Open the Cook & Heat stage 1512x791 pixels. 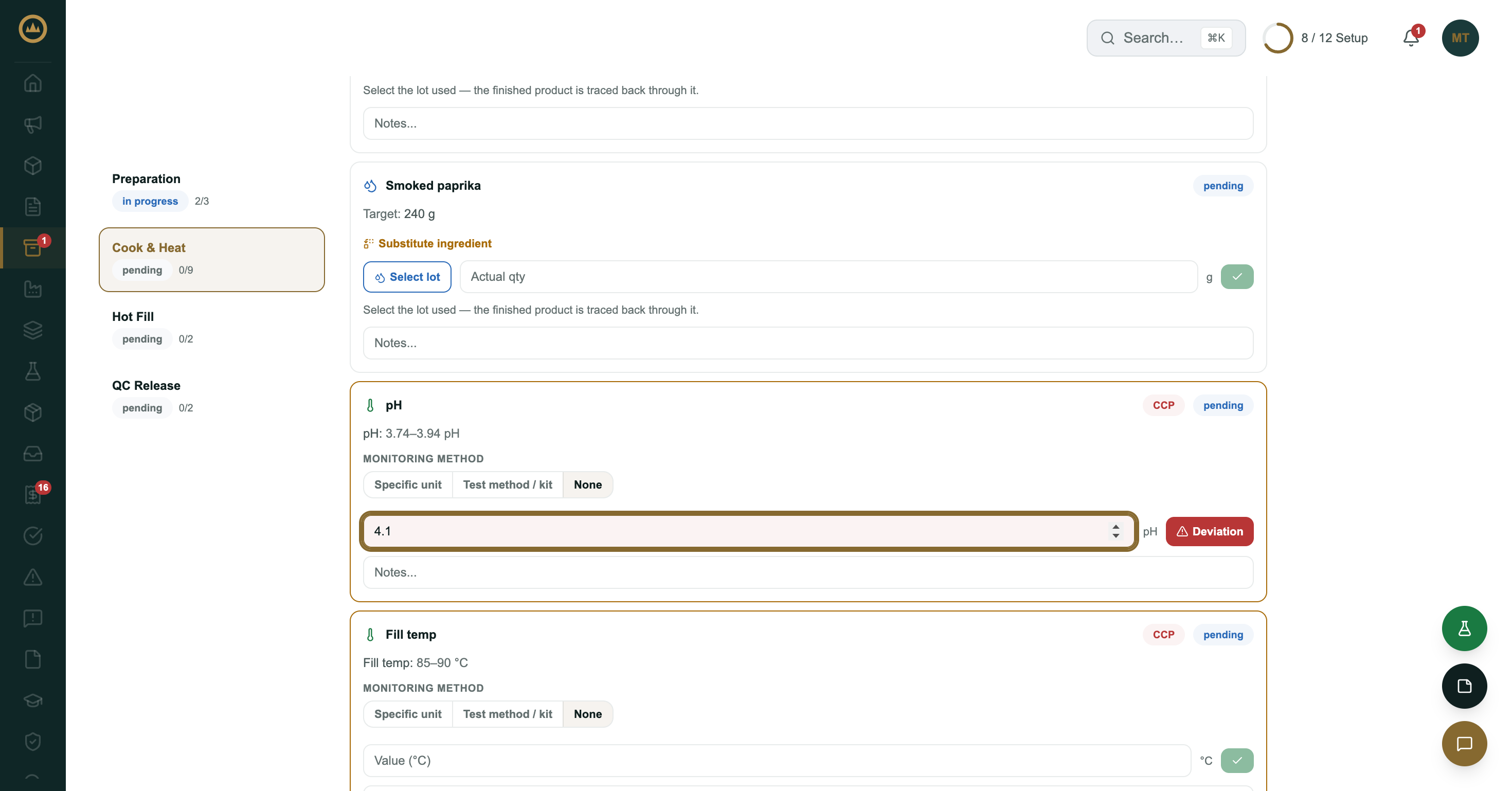[x=211, y=260]
